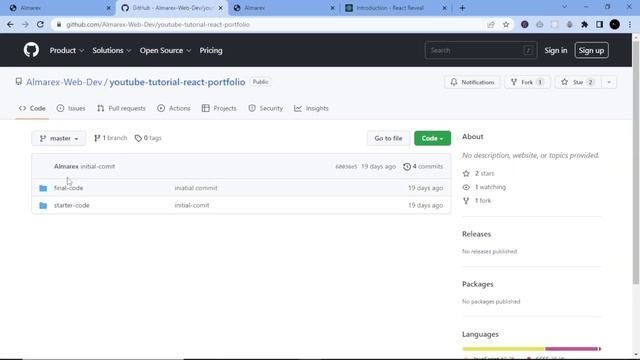Image resolution: width=640 pixels, height=360 pixels.
Task: Open the Pull requests tab
Action: coord(121,108)
